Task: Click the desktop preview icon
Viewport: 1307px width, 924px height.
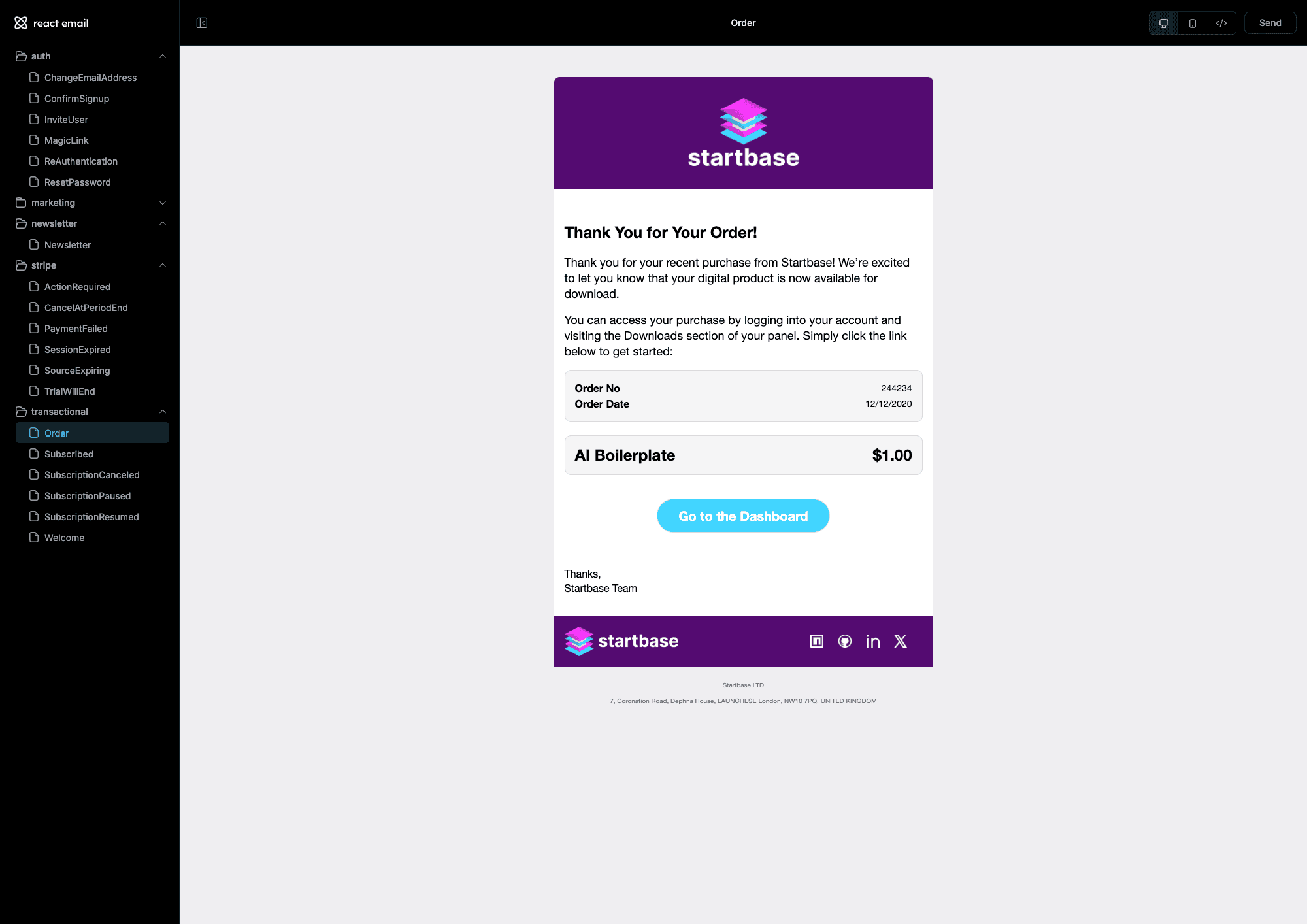Action: coord(1163,22)
